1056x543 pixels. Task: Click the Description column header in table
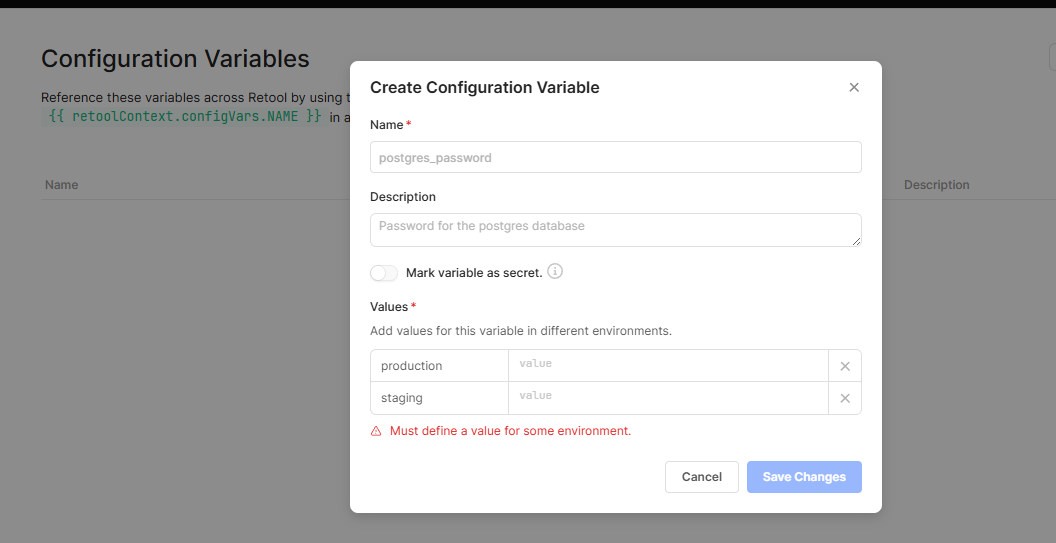936,185
